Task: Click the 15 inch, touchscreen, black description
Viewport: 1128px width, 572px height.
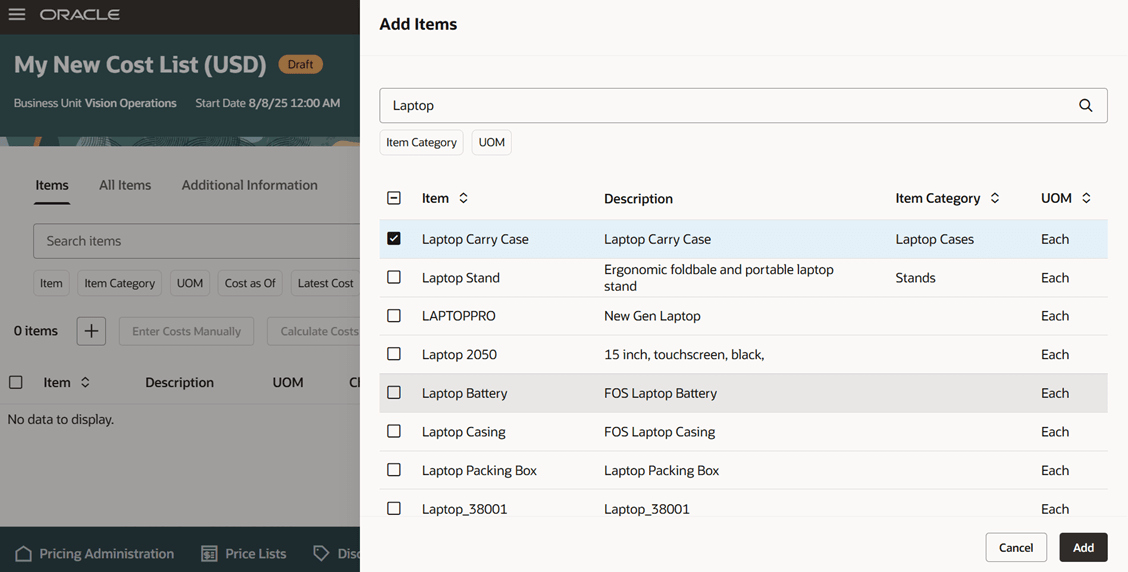Action: tap(683, 355)
